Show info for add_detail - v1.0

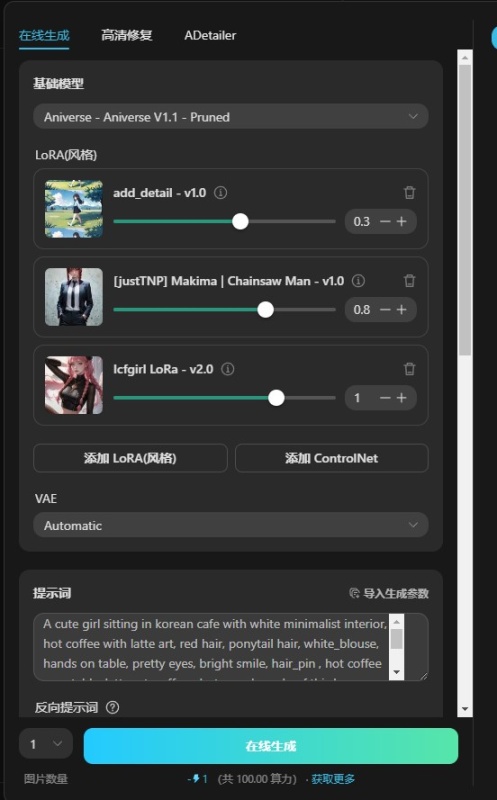(x=220, y=193)
